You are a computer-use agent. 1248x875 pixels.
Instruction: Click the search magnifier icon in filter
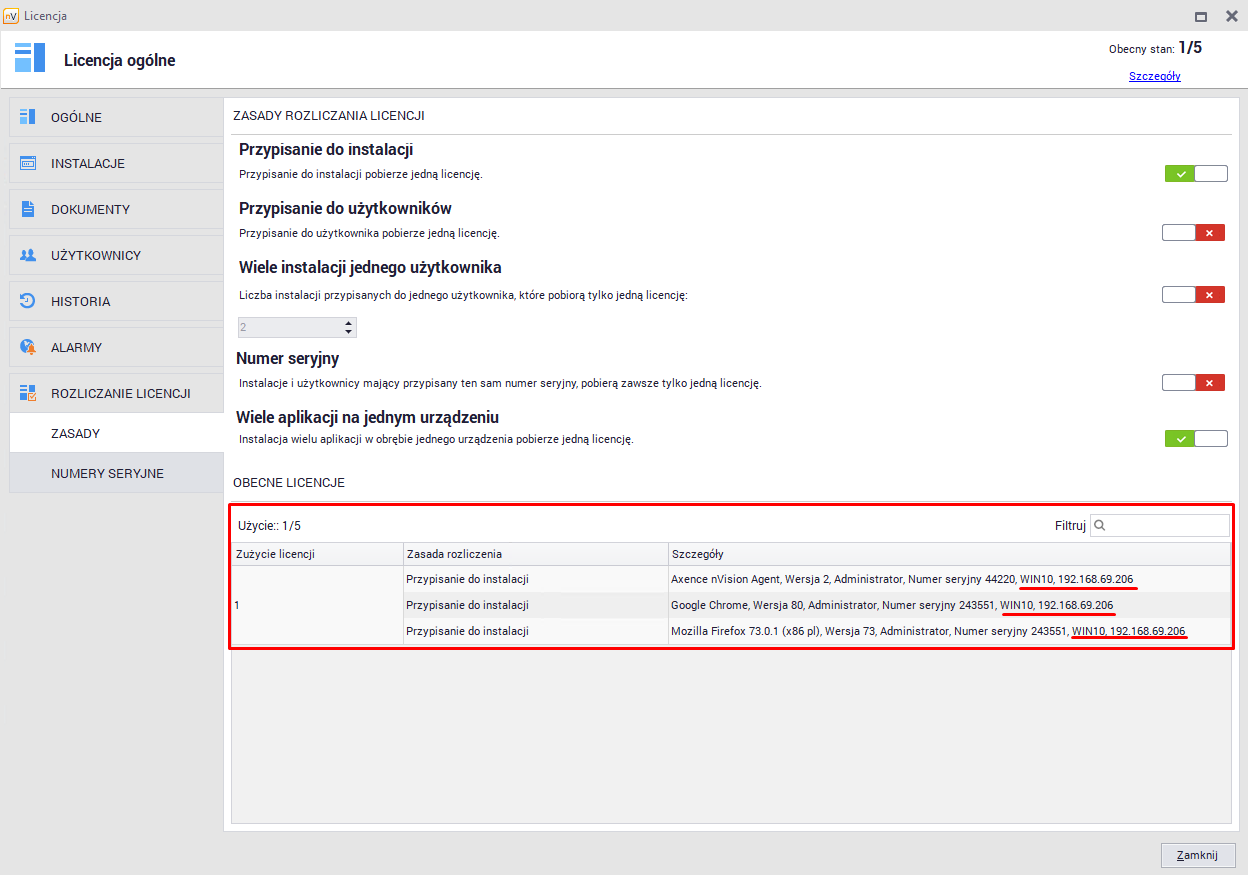(1099, 525)
